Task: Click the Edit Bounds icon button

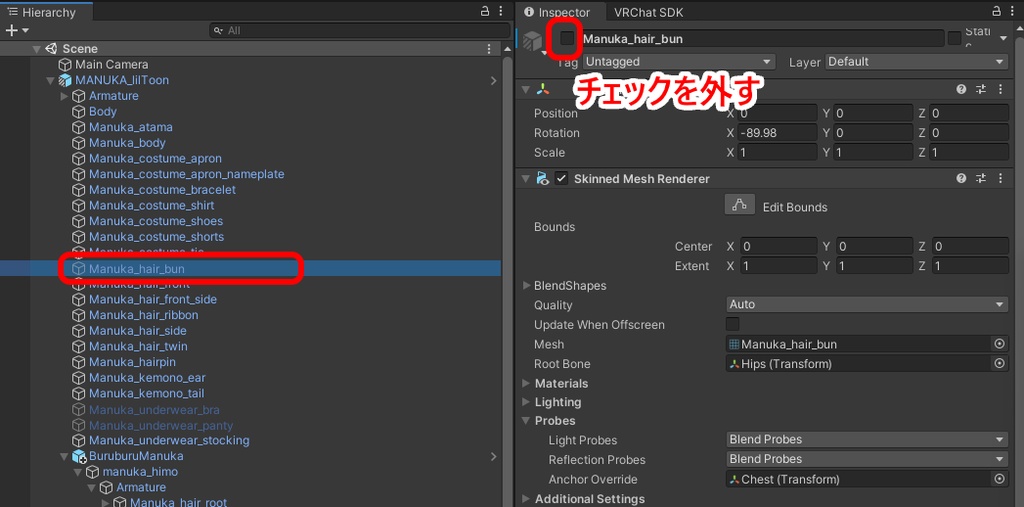Action: pos(739,205)
